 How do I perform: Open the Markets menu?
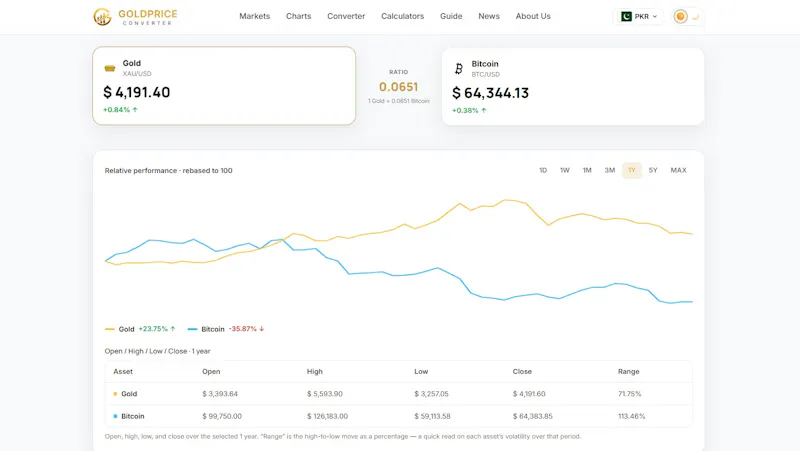click(255, 16)
